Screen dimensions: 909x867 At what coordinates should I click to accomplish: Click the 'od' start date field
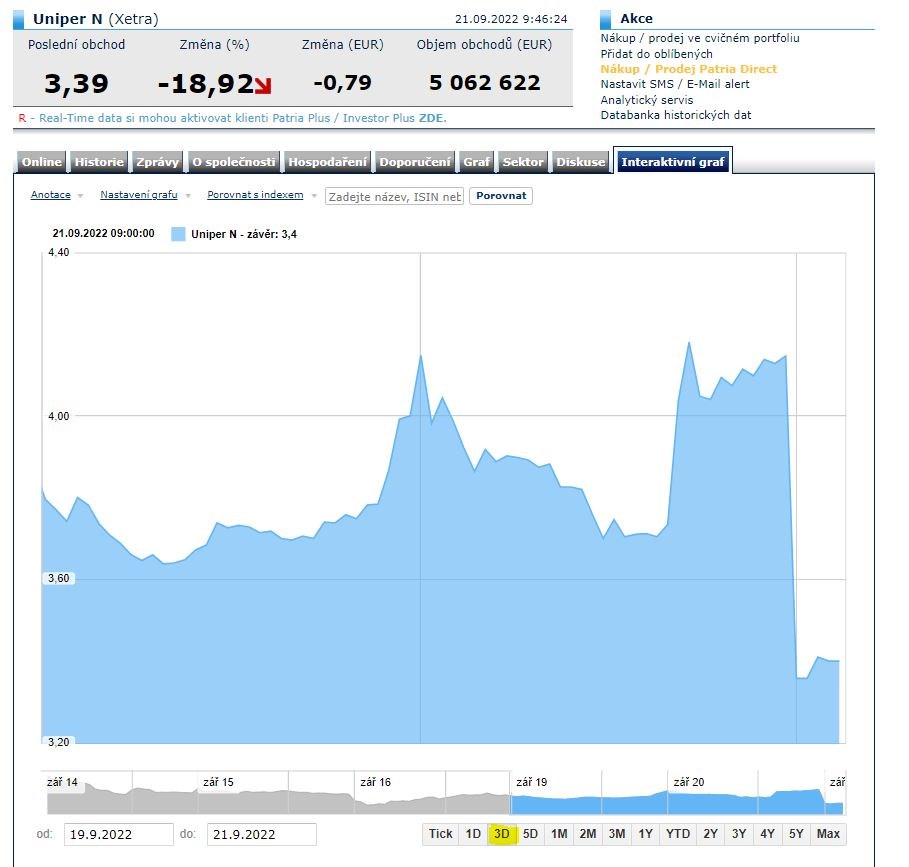click(119, 834)
